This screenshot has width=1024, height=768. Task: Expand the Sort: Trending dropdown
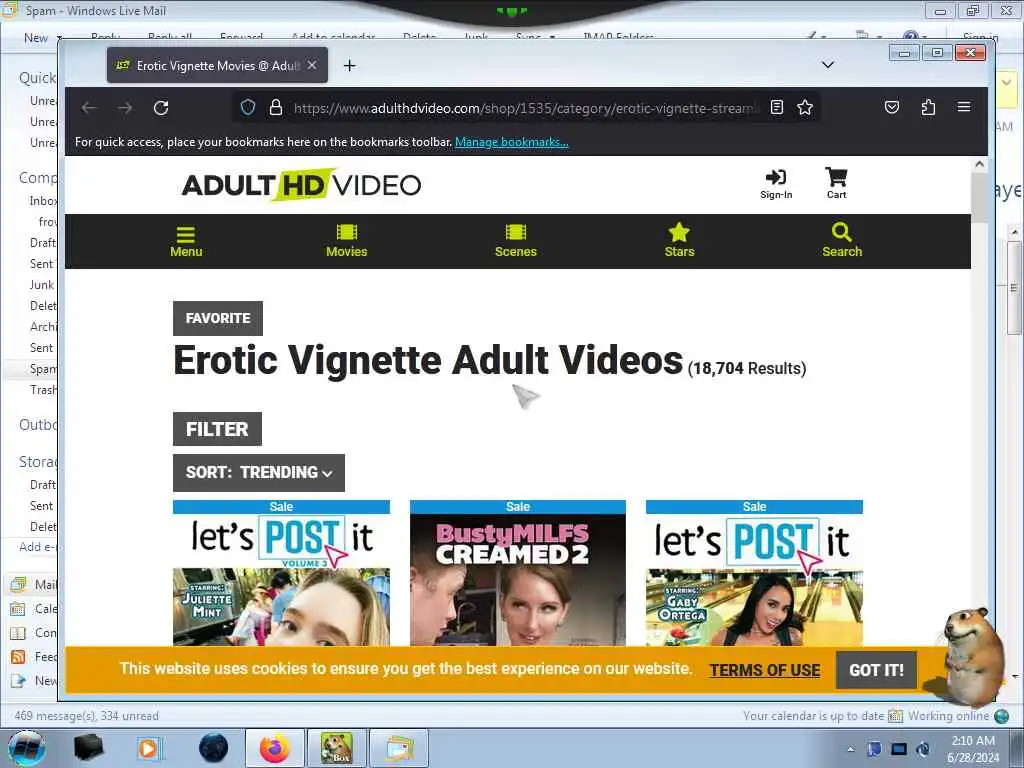click(259, 473)
